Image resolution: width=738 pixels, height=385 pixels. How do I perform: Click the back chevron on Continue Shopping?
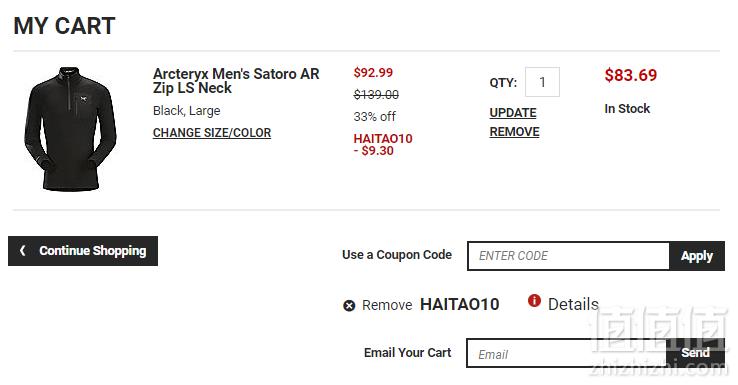[x=23, y=250]
